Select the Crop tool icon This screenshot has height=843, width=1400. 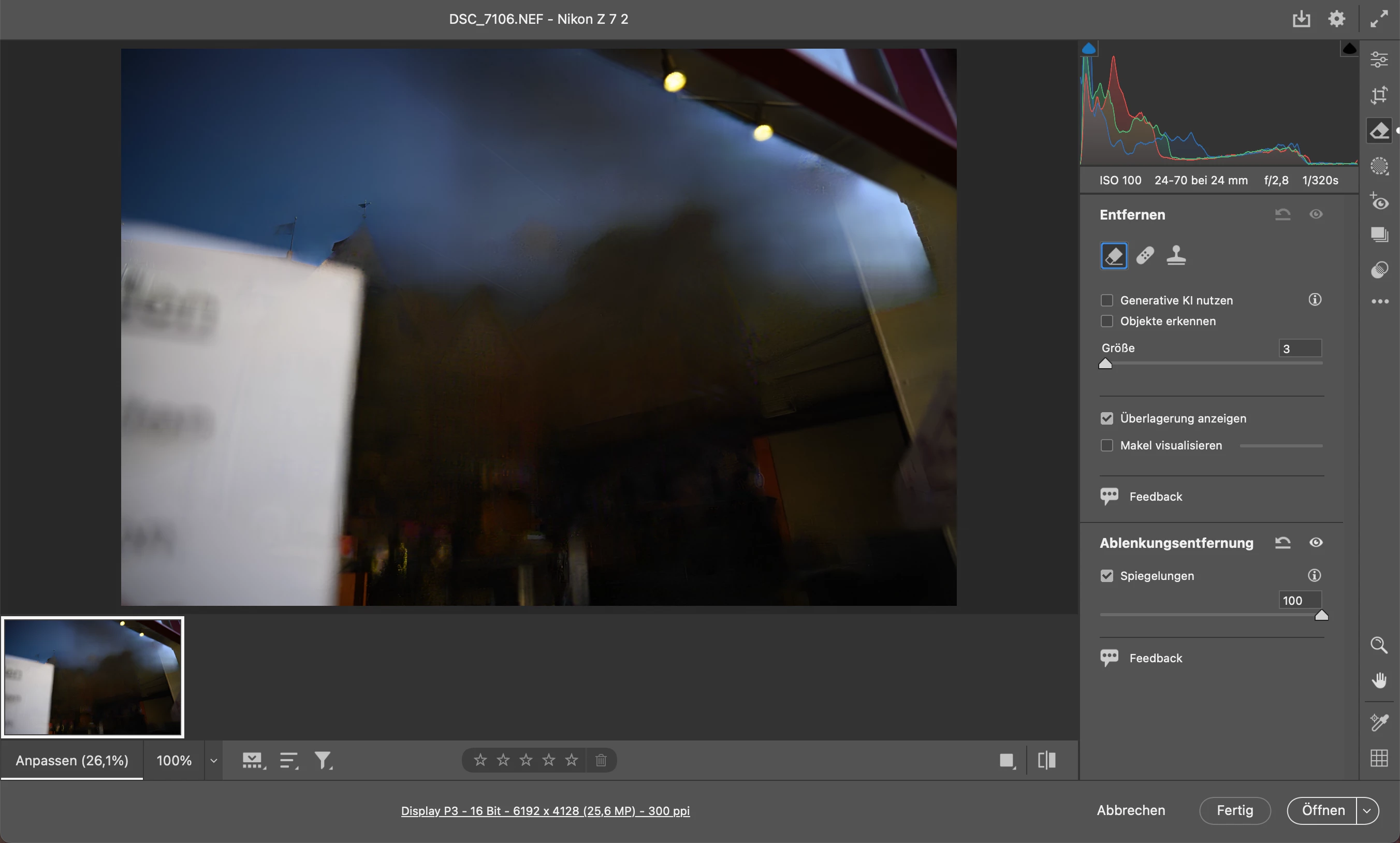click(x=1379, y=95)
